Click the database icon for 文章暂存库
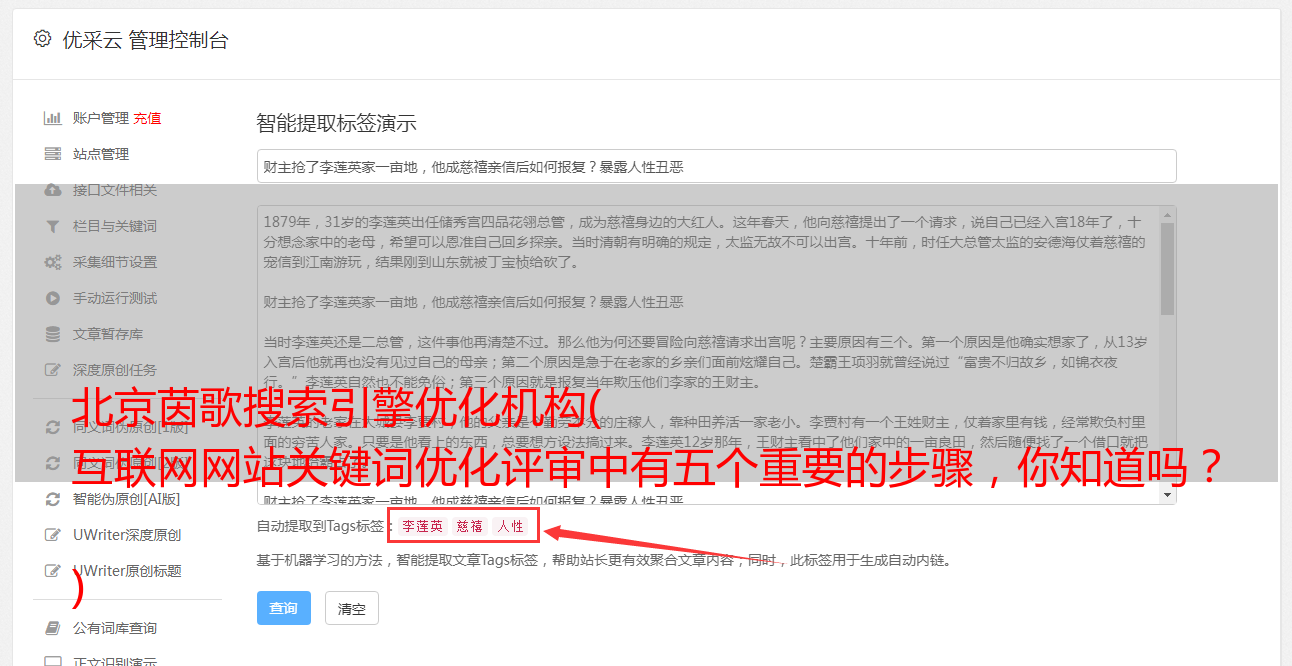Image resolution: width=1292 pixels, height=666 pixels. point(53,334)
